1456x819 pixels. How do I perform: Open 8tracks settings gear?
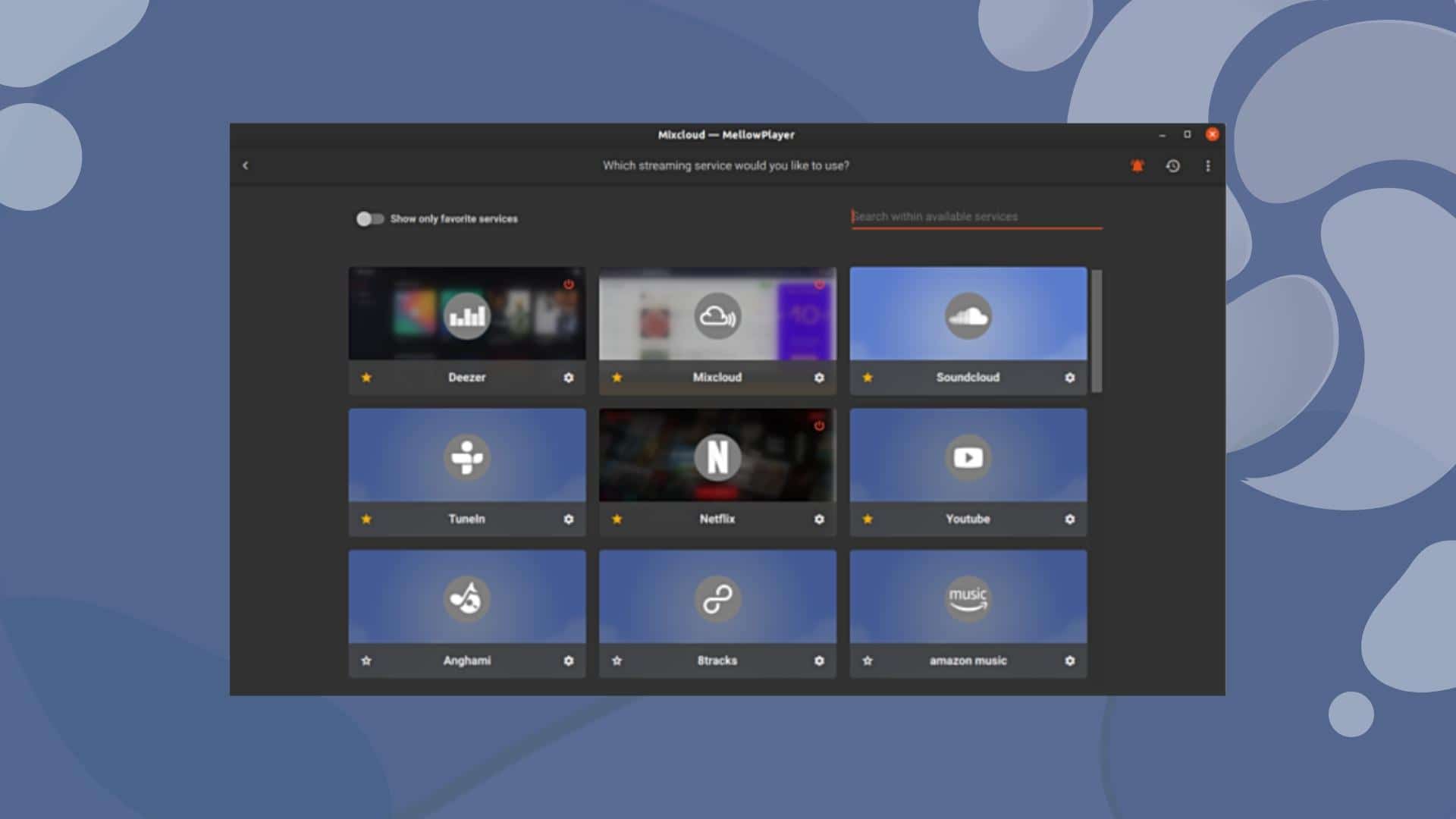click(819, 661)
